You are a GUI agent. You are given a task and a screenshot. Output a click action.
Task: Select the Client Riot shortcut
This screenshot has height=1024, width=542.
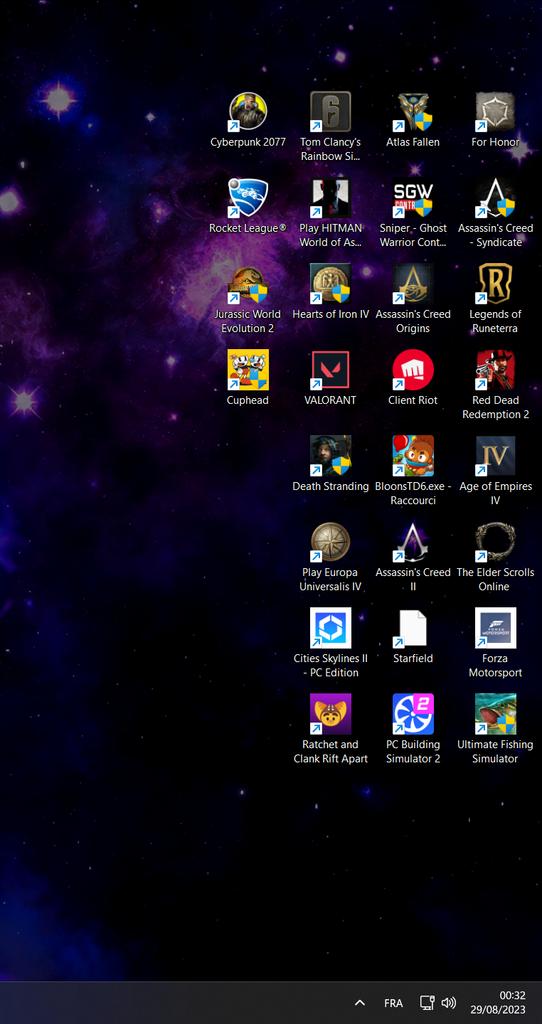pos(413,370)
